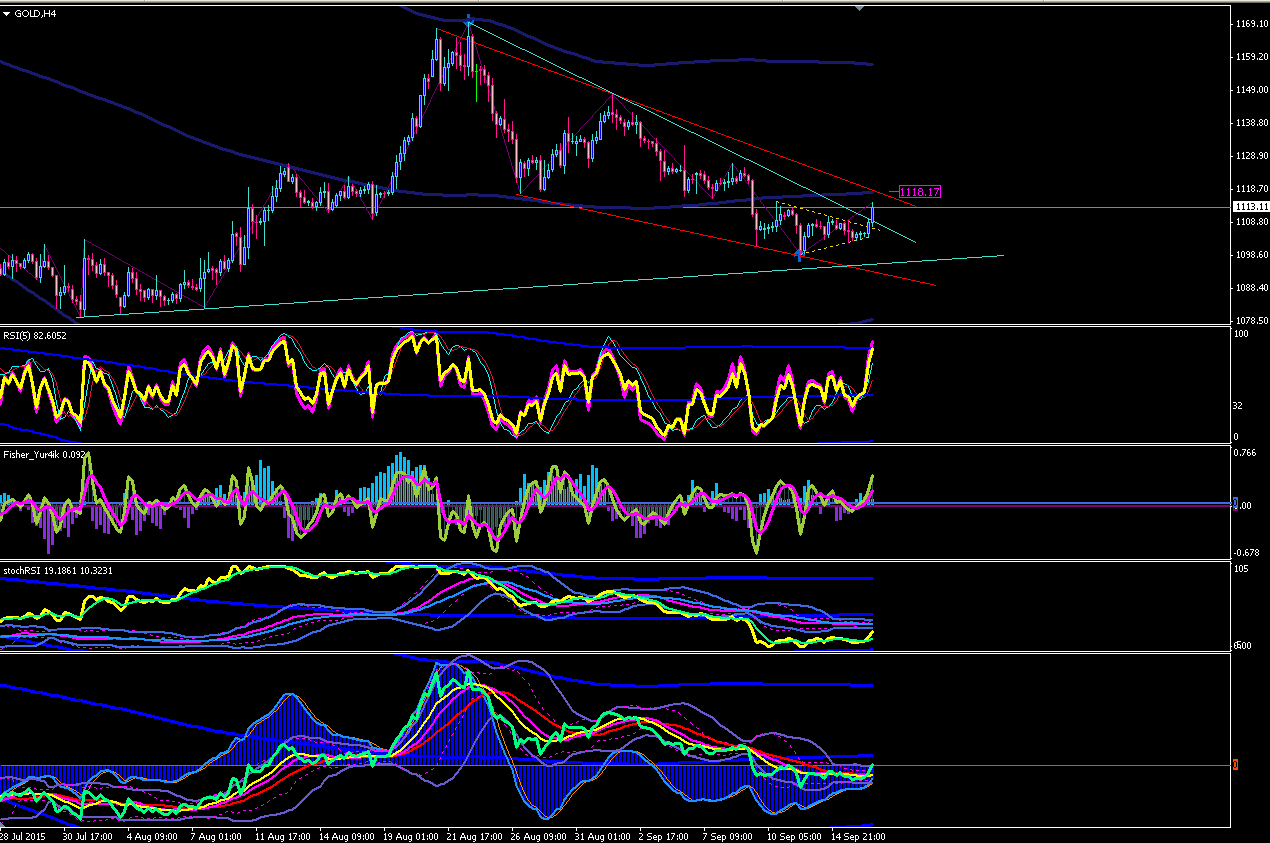Click the 1108.80 price axis value
Image resolution: width=1270 pixels, height=843 pixels.
coord(1250,221)
